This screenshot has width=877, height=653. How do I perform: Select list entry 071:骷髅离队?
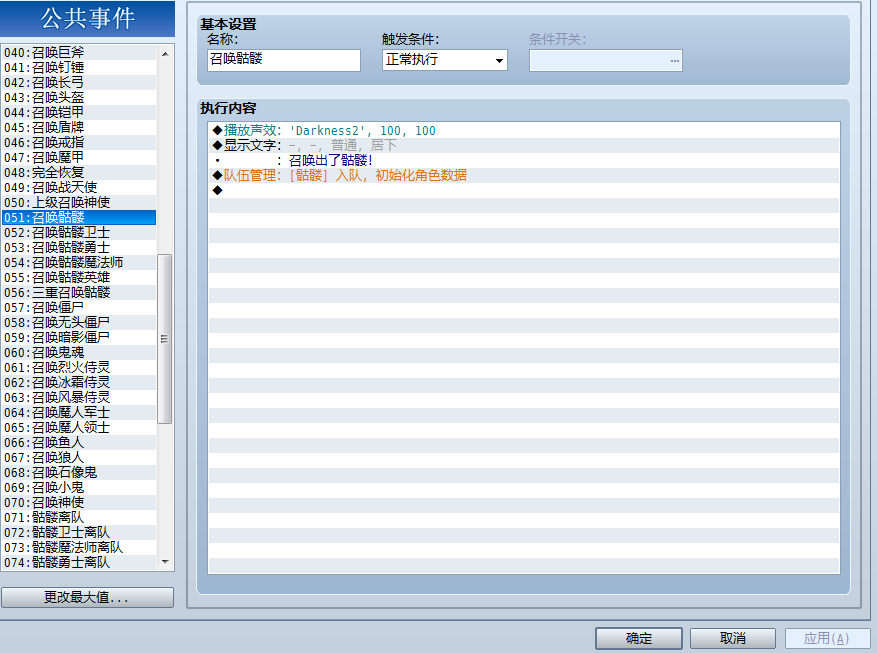pyautogui.click(x=79, y=518)
